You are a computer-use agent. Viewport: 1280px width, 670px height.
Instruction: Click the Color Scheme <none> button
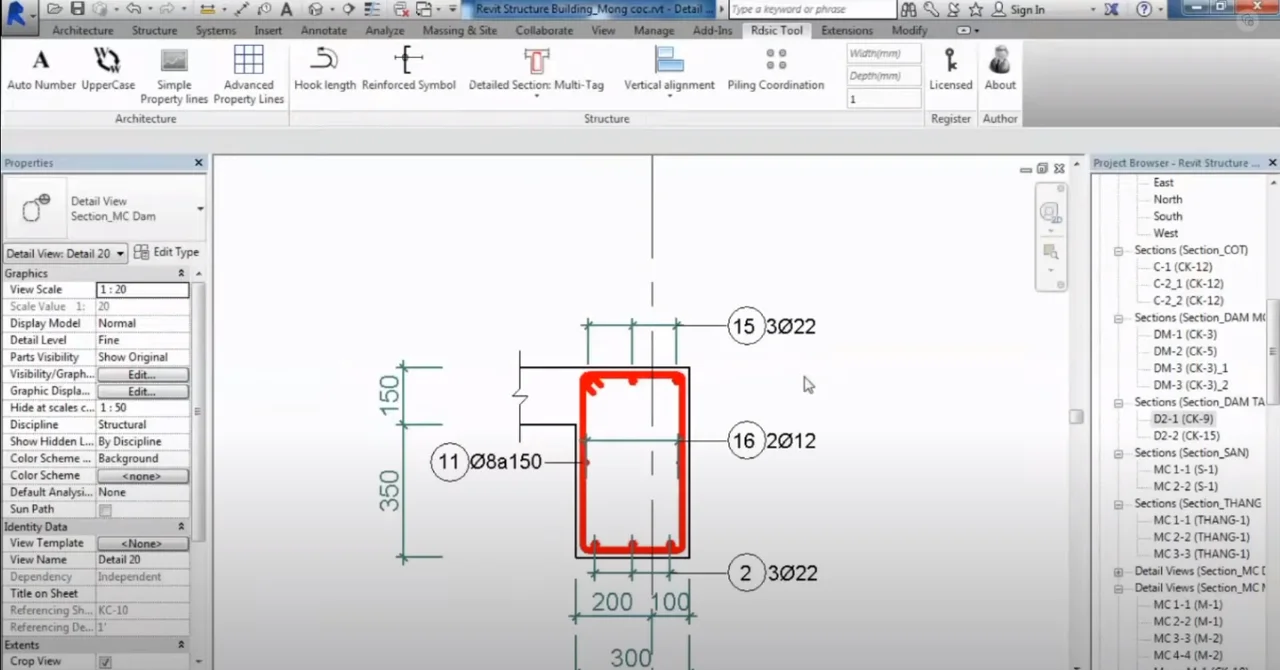[142, 476]
